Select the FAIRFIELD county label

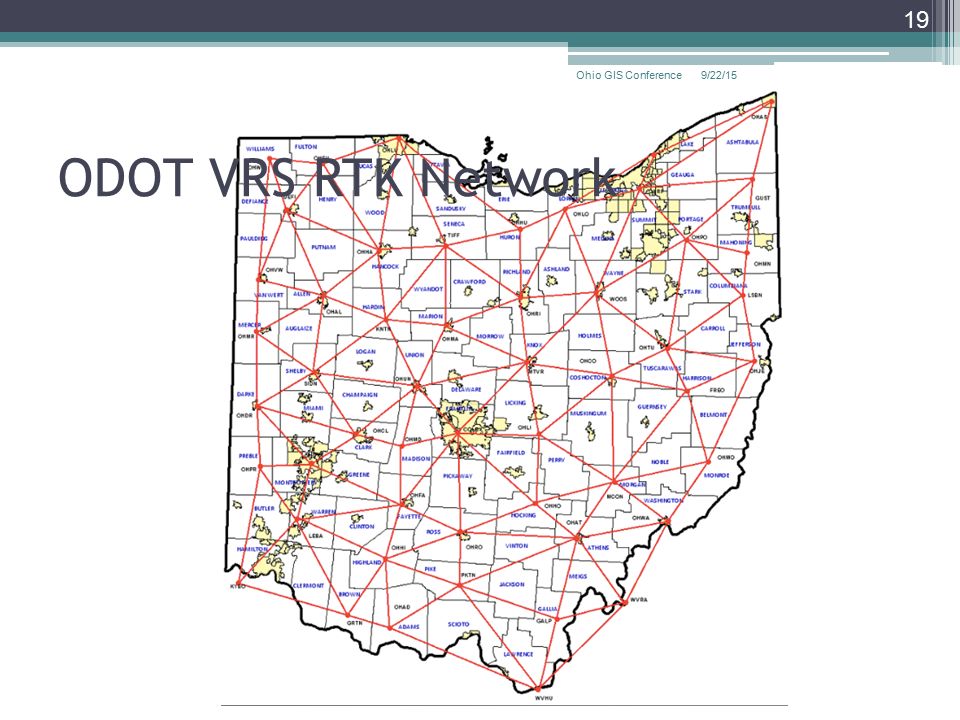coord(511,453)
